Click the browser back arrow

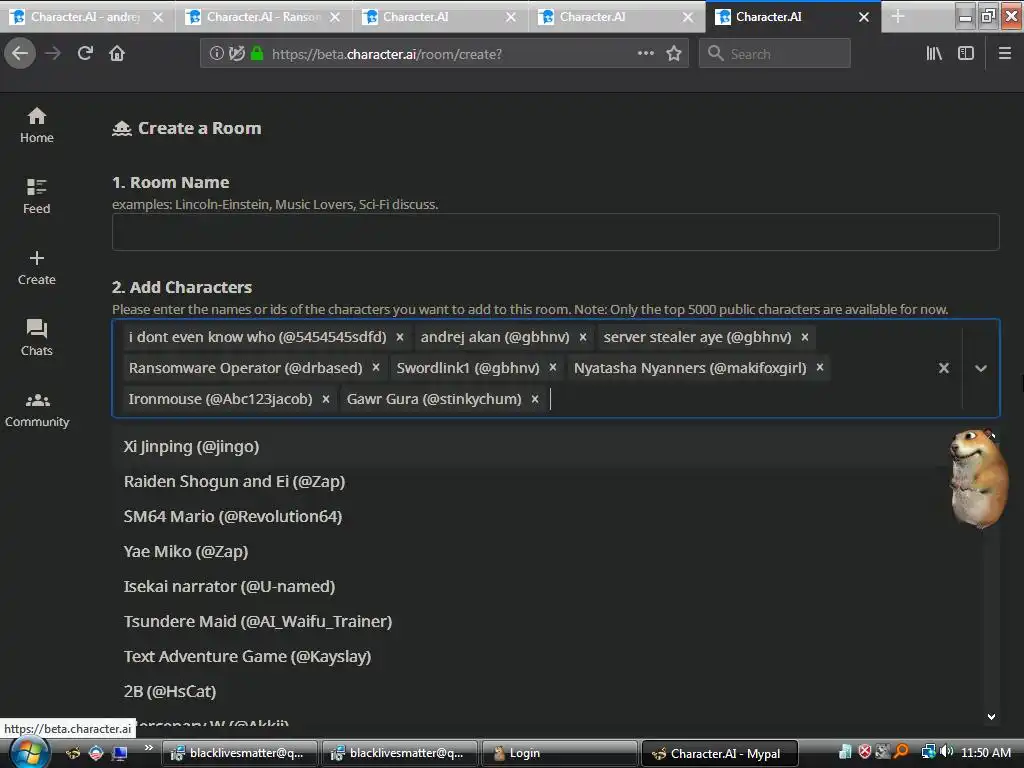pos(20,54)
